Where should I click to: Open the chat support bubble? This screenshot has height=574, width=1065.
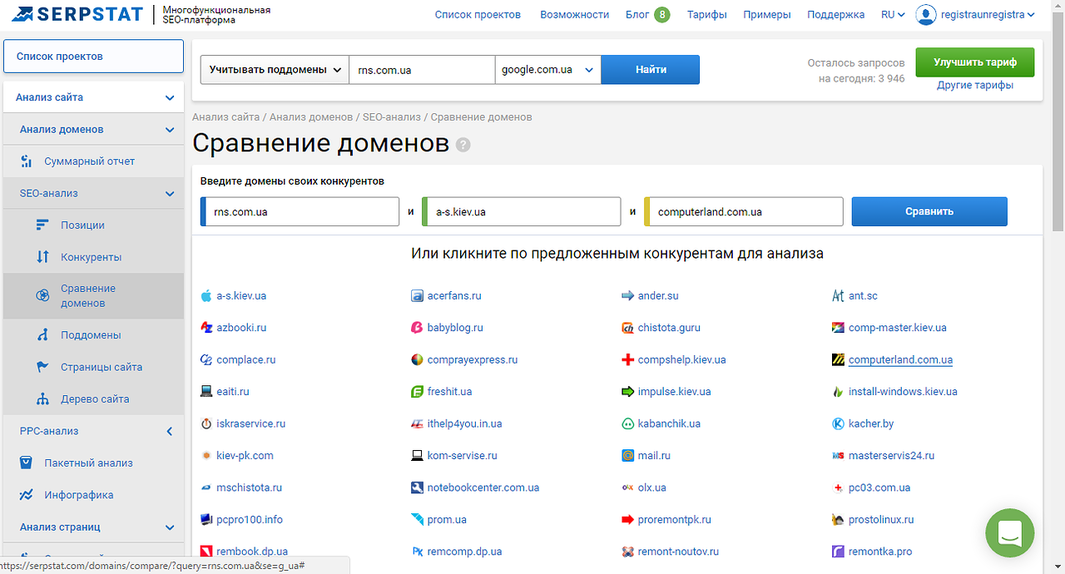coord(1010,533)
